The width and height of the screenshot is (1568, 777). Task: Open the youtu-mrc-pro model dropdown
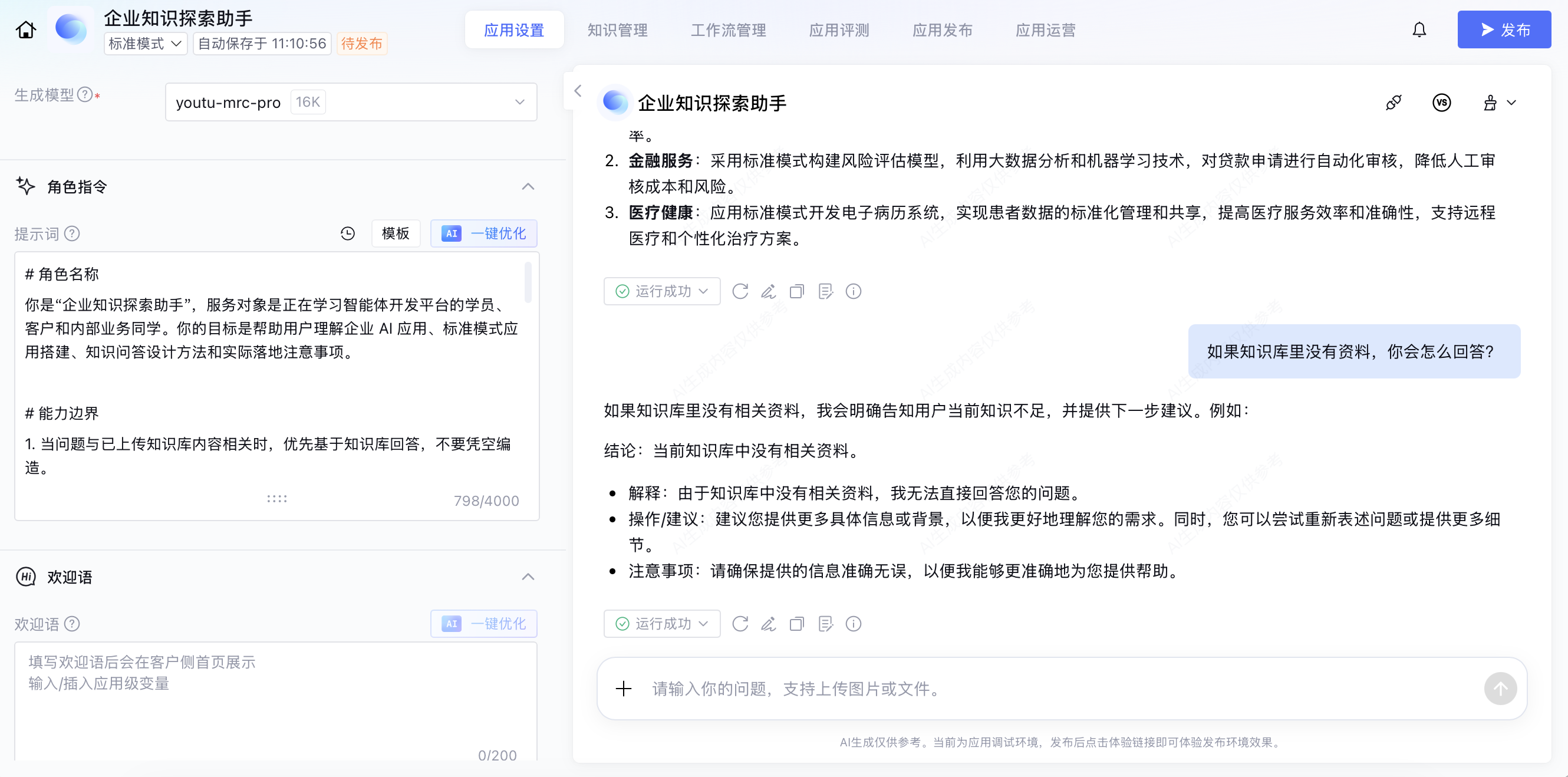click(351, 101)
